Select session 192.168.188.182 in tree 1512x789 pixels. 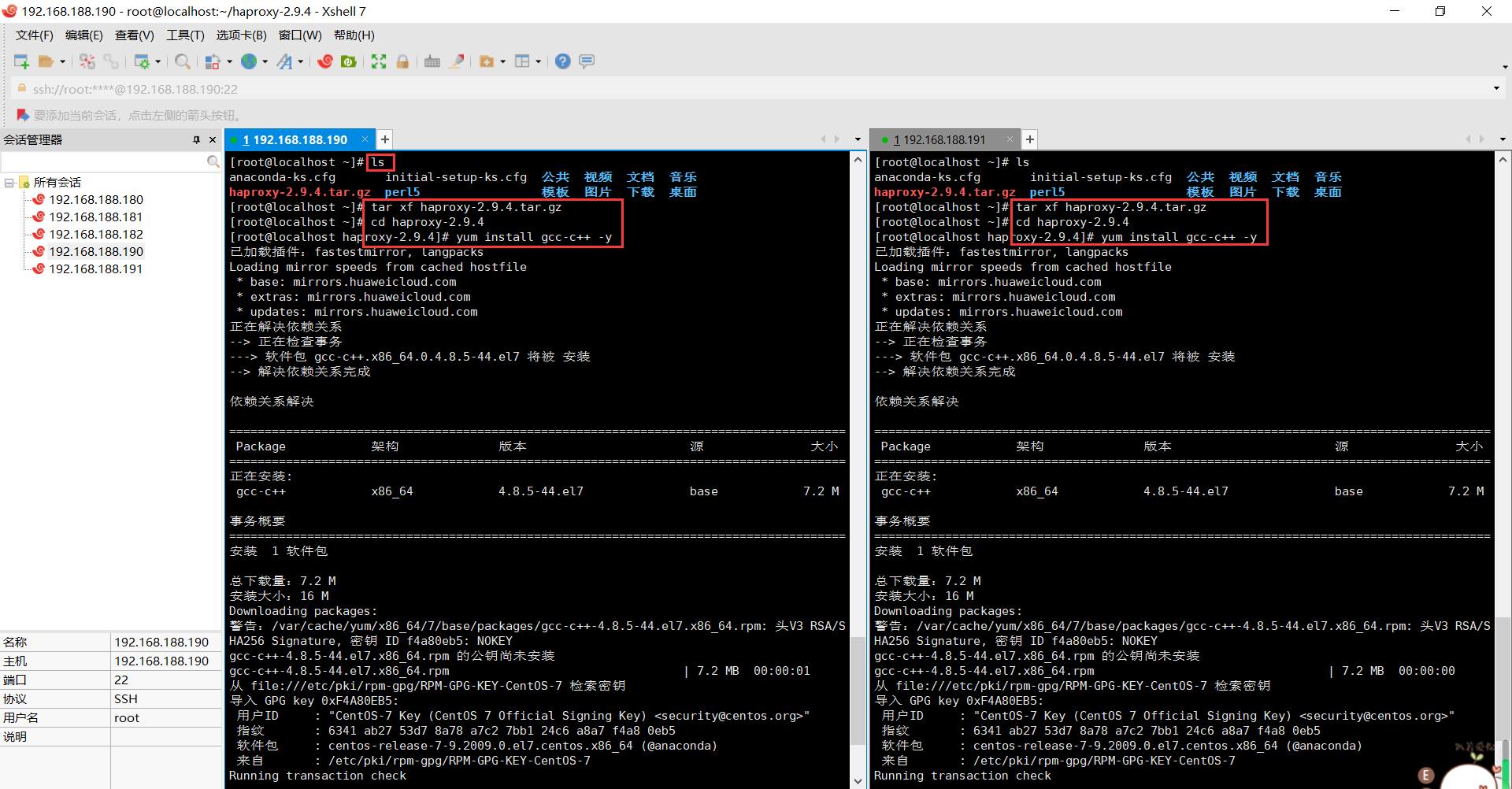point(96,235)
